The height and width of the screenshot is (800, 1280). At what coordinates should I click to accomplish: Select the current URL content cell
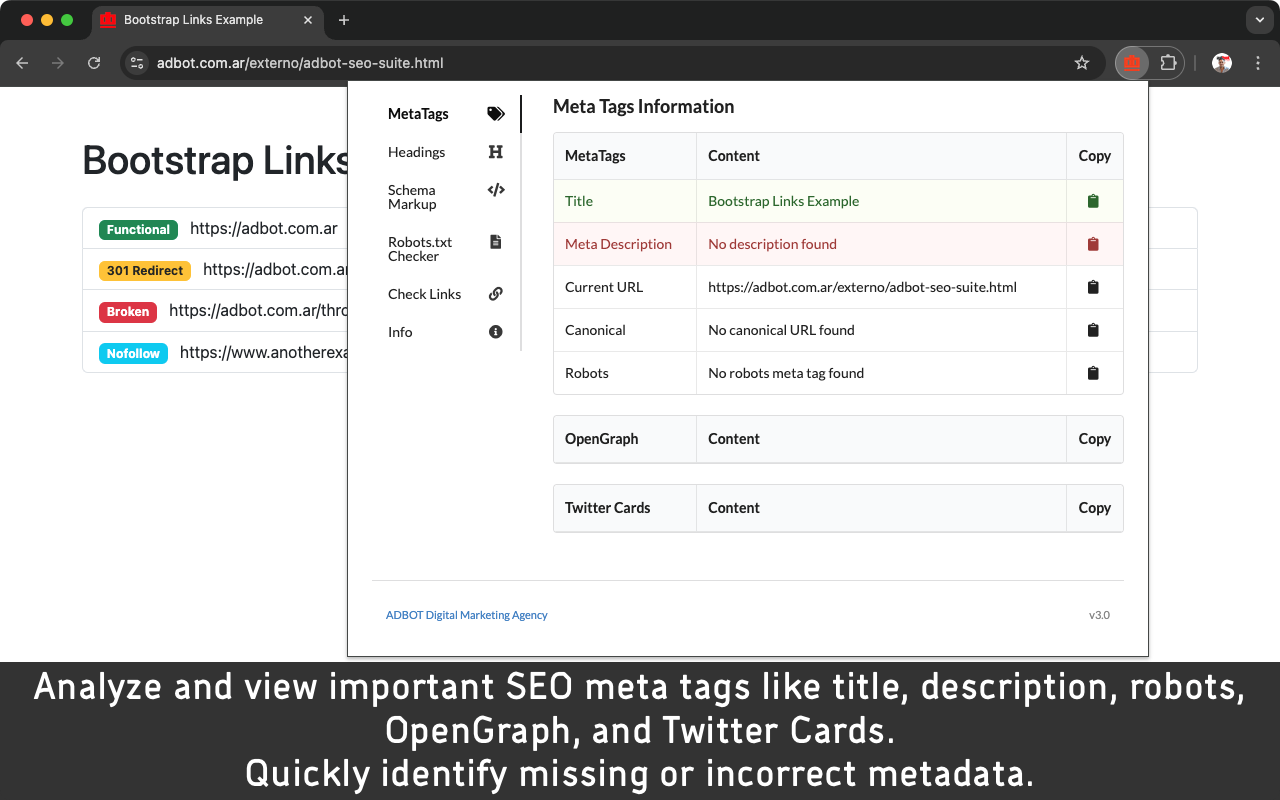(881, 287)
